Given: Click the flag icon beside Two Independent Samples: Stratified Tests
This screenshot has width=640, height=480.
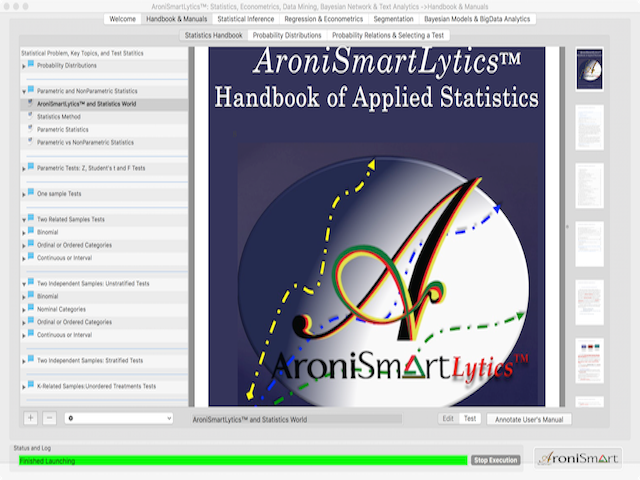Looking at the screenshot, I should 31,360.
